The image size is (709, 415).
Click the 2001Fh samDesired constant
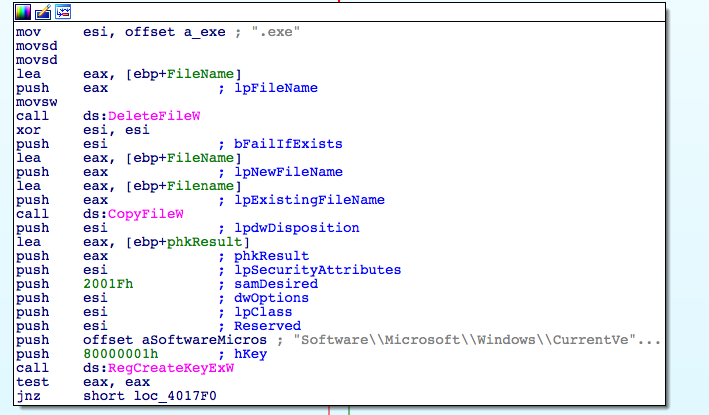[x=104, y=284]
